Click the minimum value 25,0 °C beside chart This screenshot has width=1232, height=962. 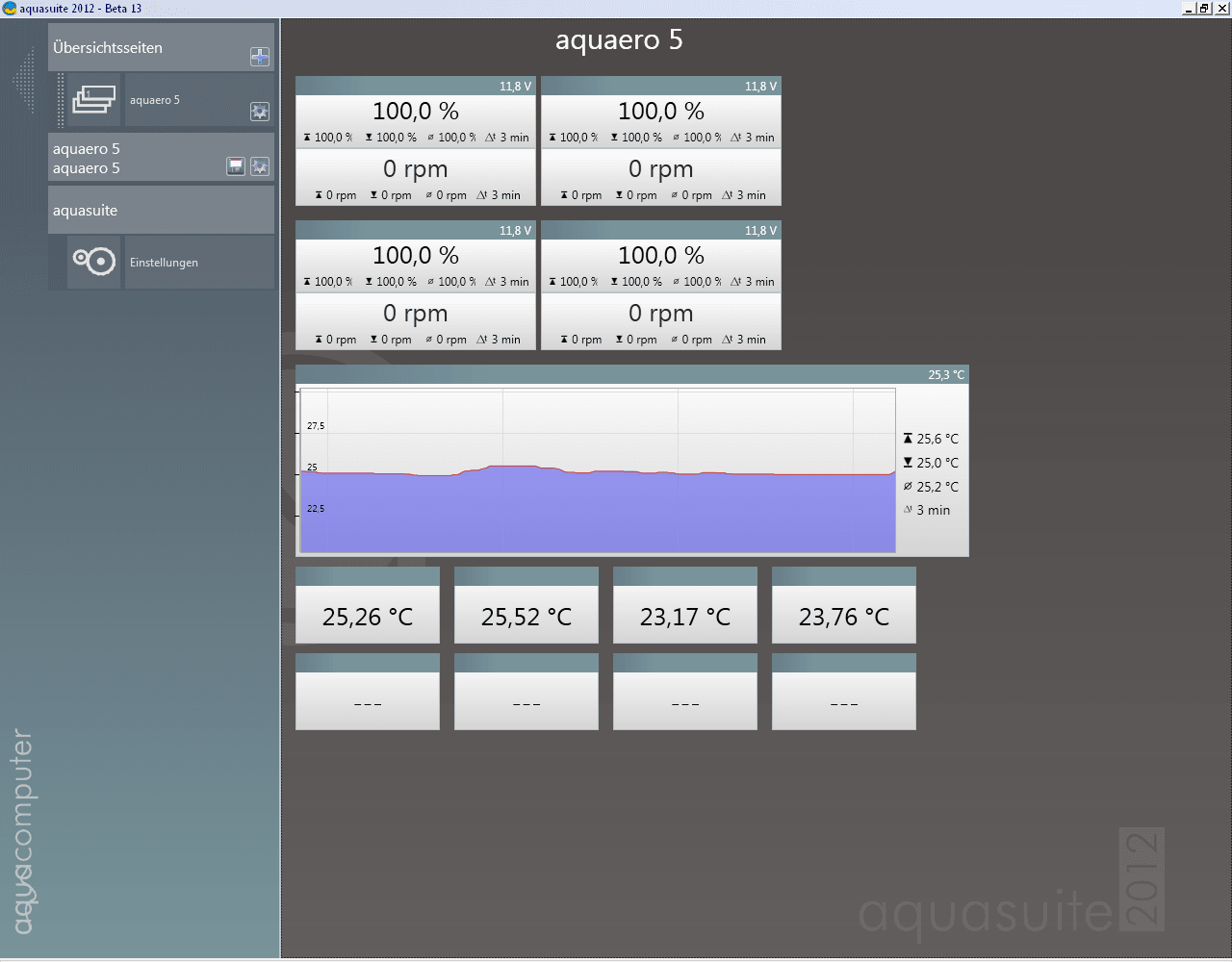[x=937, y=463]
